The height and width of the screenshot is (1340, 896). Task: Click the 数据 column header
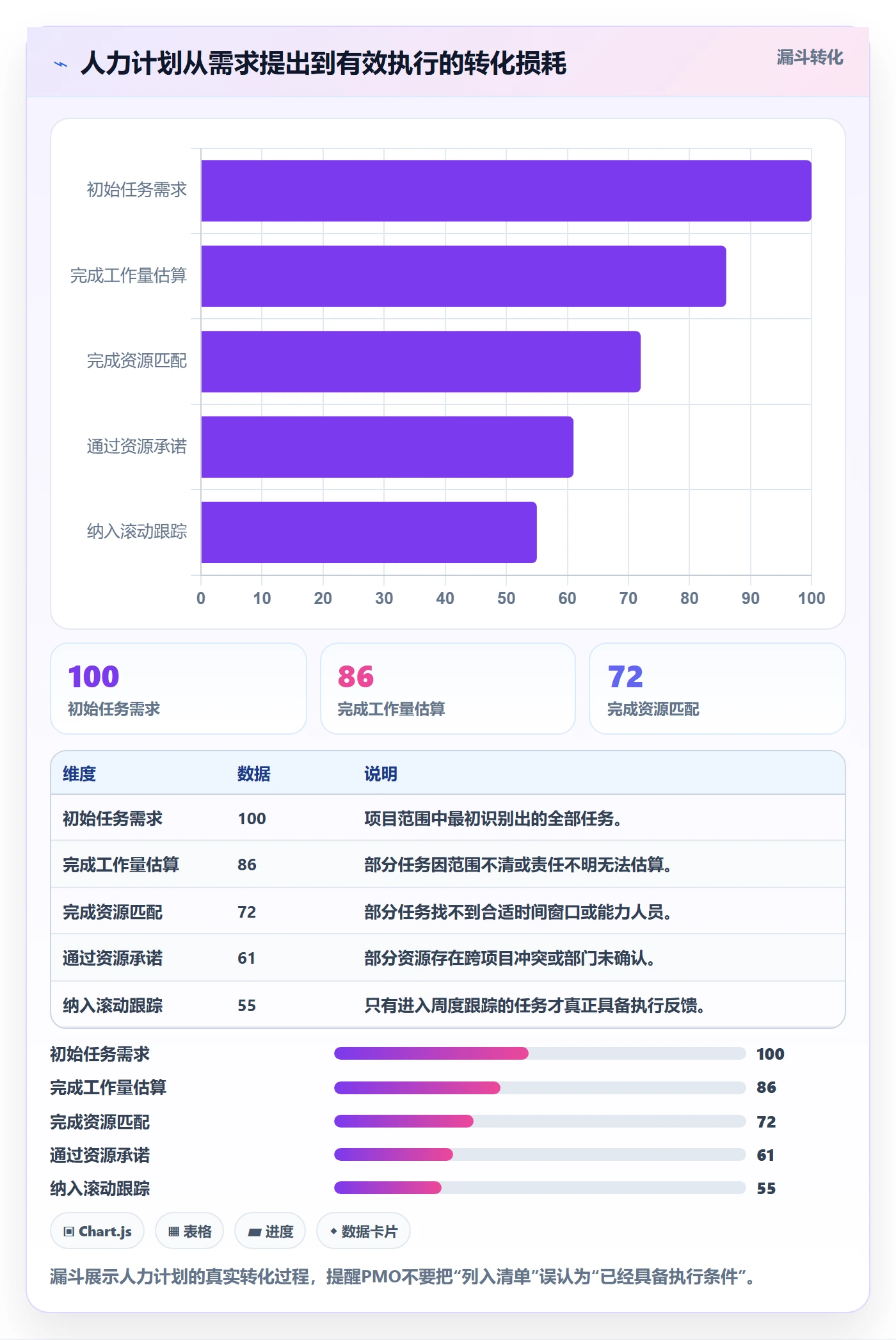click(x=254, y=774)
